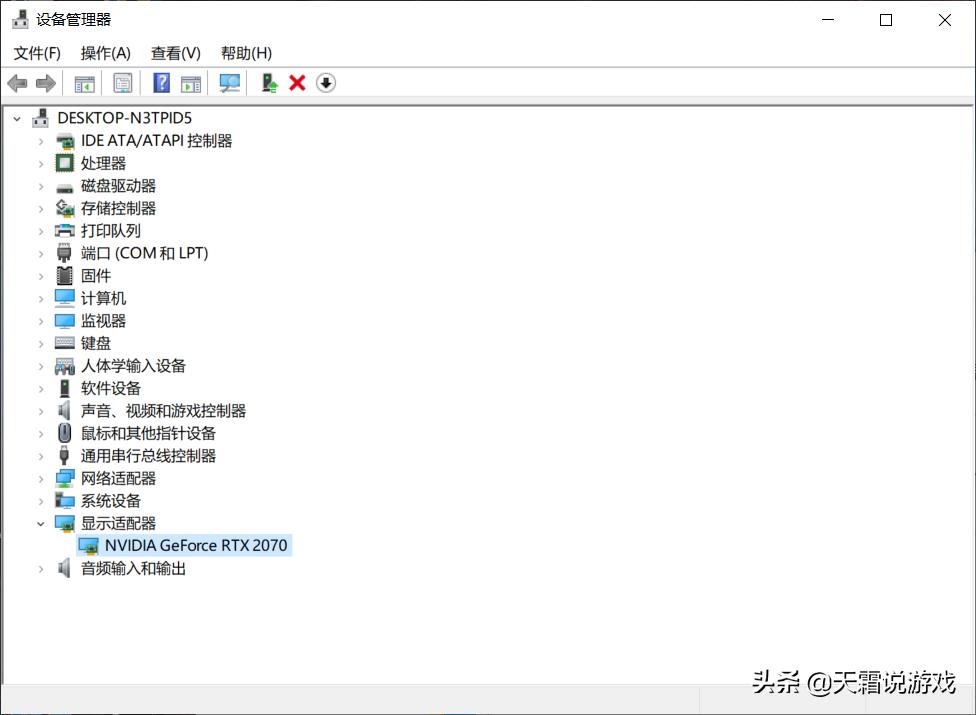The width and height of the screenshot is (976, 715).
Task: Click the 软件设备 software device icon
Action: [65, 388]
